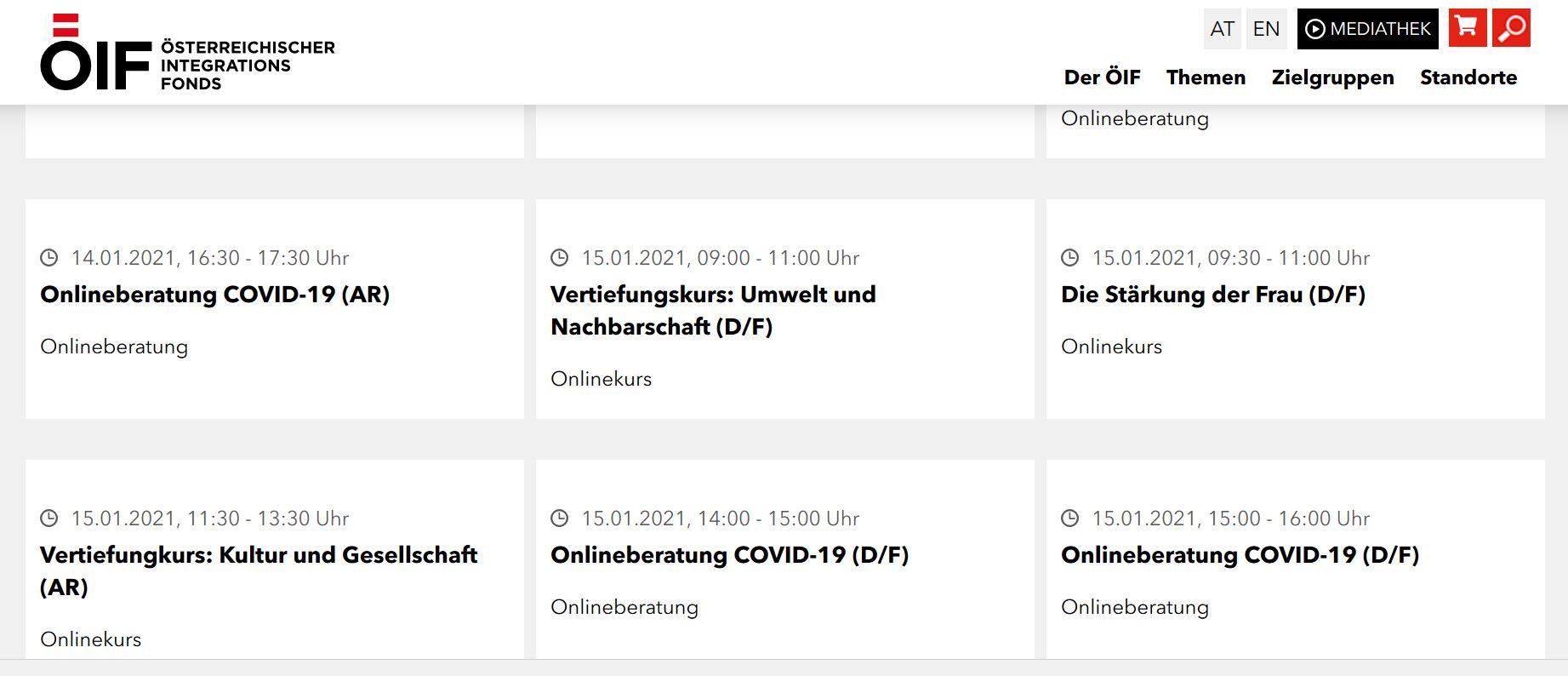Click clock icon beside 15.01.2021, 11:30 event
The height and width of the screenshot is (676, 1568).
(49, 518)
